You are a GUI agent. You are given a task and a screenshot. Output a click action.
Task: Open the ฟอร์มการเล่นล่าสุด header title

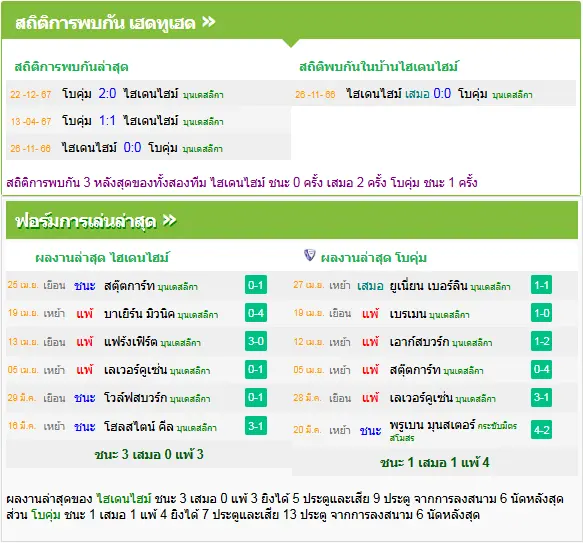pyautogui.click(x=86, y=221)
